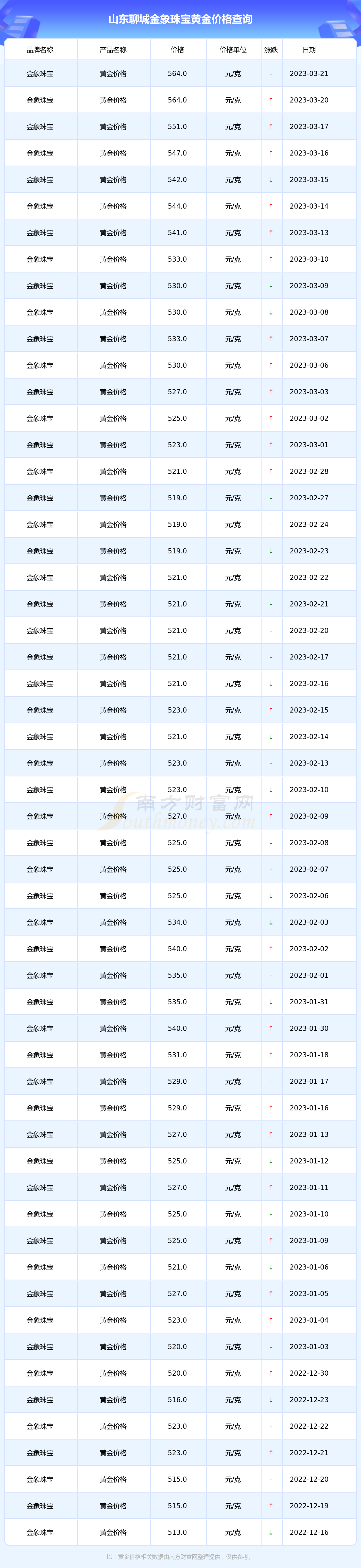Screen dimensions: 361x1568
Task: Click the 日期 column header
Action: (x=309, y=50)
